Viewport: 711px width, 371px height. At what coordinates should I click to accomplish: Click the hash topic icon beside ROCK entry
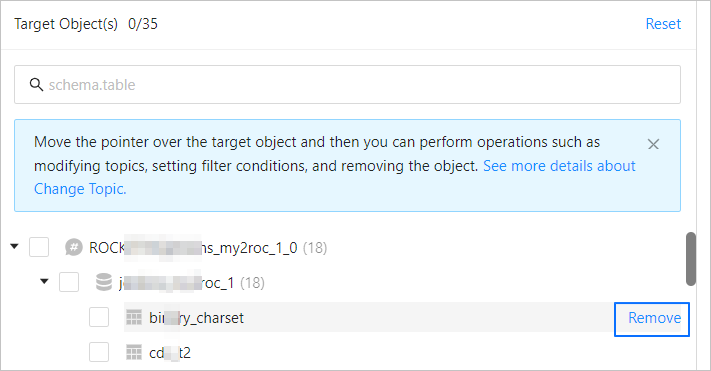[x=73, y=248]
